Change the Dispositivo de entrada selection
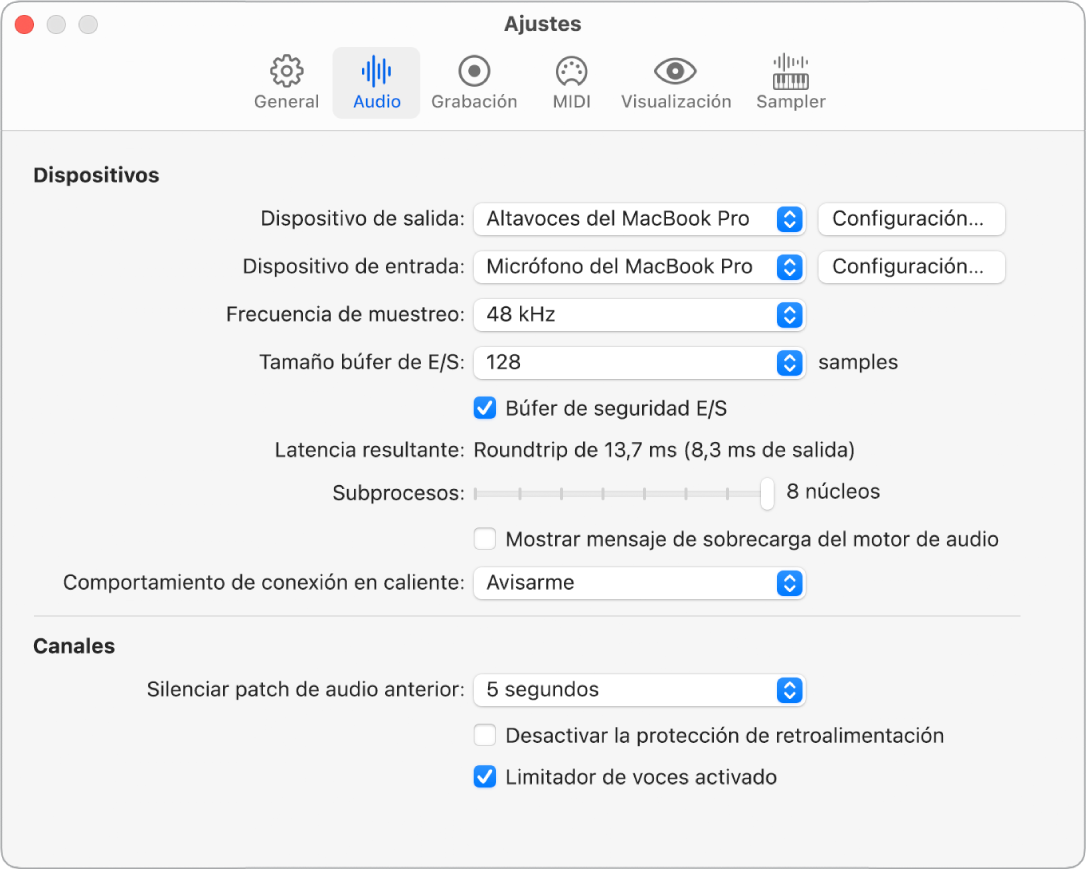 tap(639, 267)
